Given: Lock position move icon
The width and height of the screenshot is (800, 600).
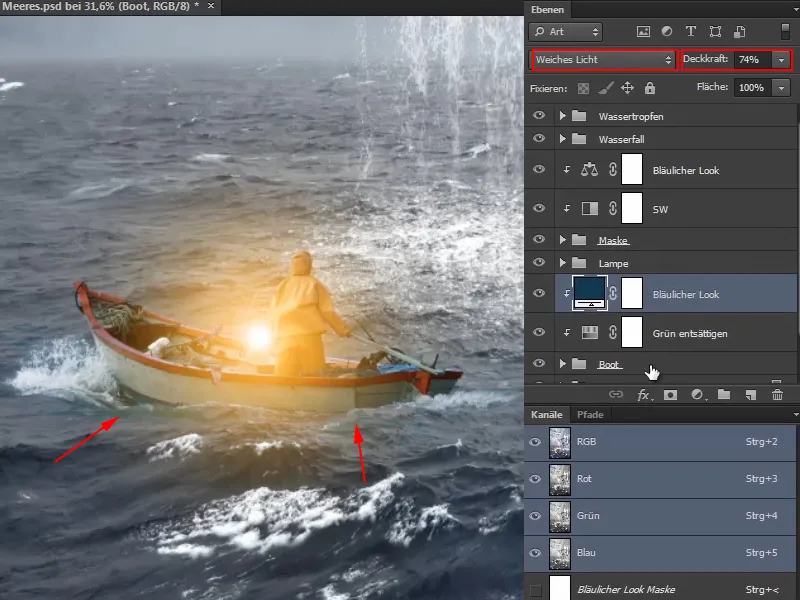Looking at the screenshot, I should pyautogui.click(x=628, y=88).
